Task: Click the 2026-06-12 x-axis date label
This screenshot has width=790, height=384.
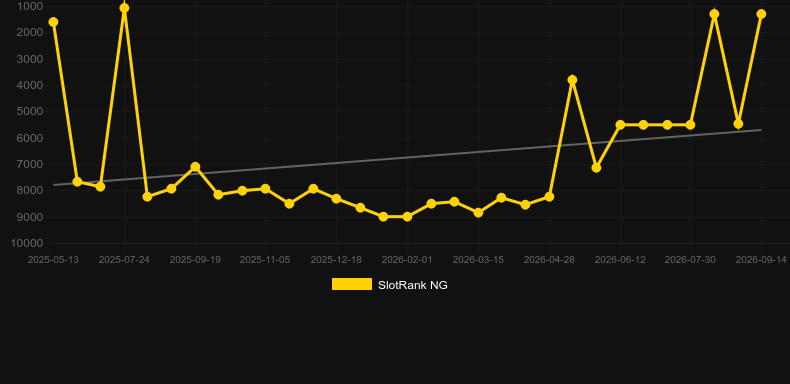Action: coord(620,260)
